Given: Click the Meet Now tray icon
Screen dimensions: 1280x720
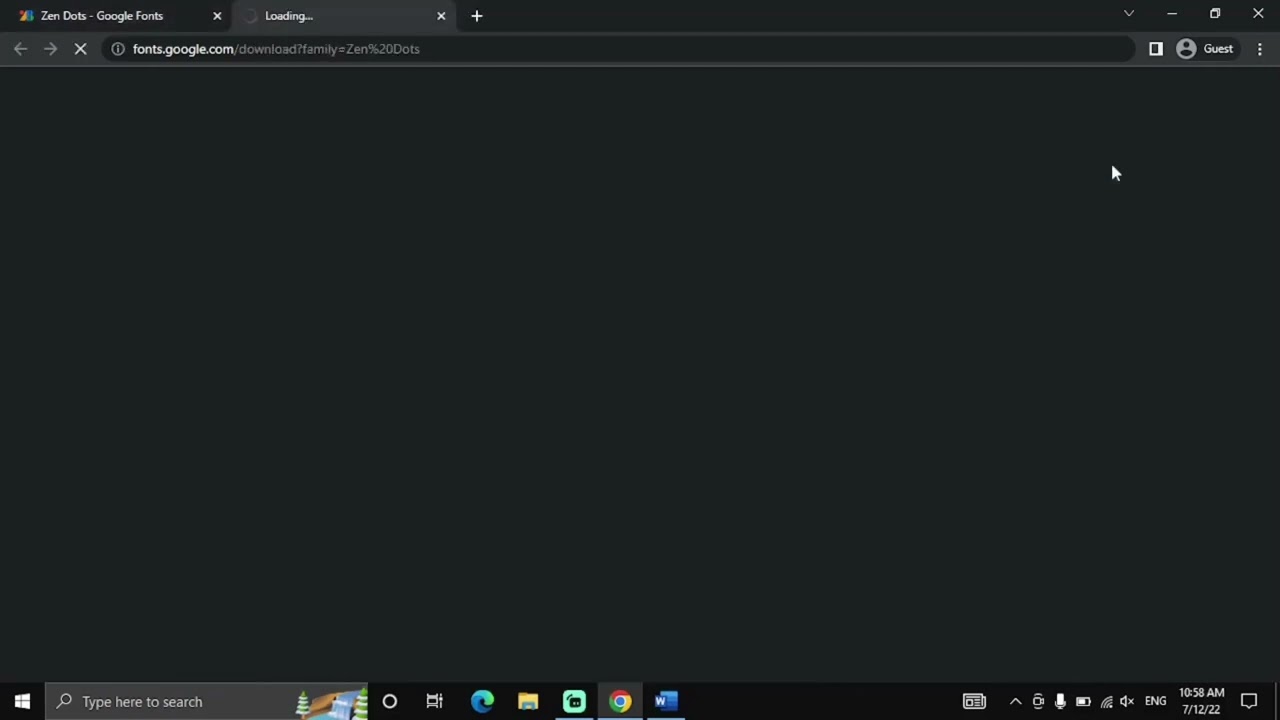Looking at the screenshot, I should tap(1038, 702).
